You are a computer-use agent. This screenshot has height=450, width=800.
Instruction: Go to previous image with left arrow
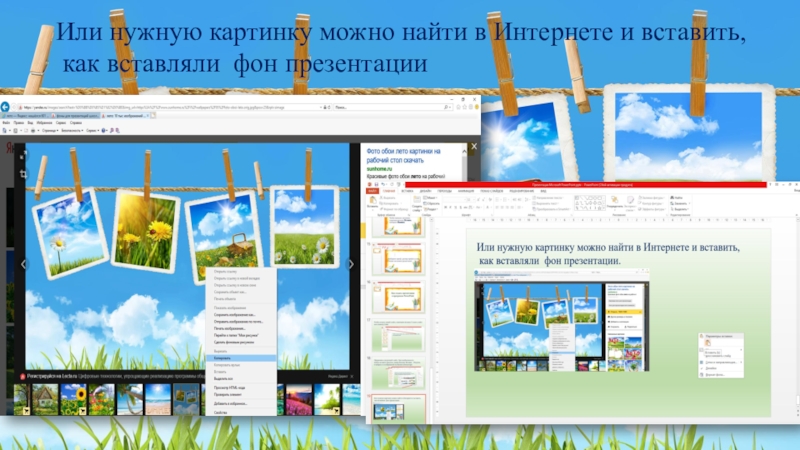click(x=23, y=264)
